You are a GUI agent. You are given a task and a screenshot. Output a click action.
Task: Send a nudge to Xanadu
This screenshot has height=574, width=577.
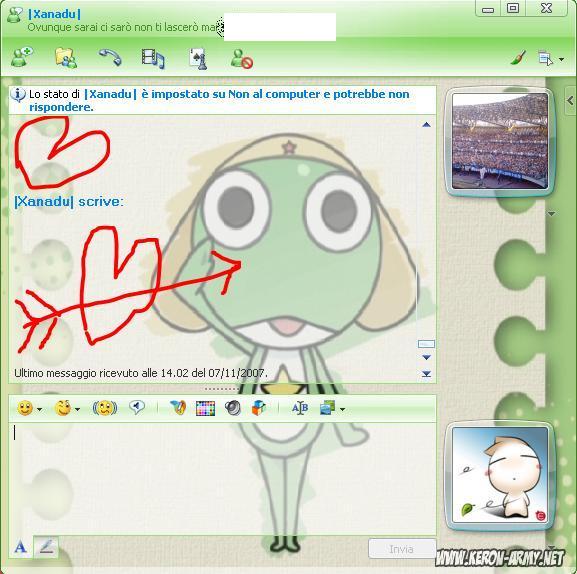pyautogui.click(x=105, y=408)
